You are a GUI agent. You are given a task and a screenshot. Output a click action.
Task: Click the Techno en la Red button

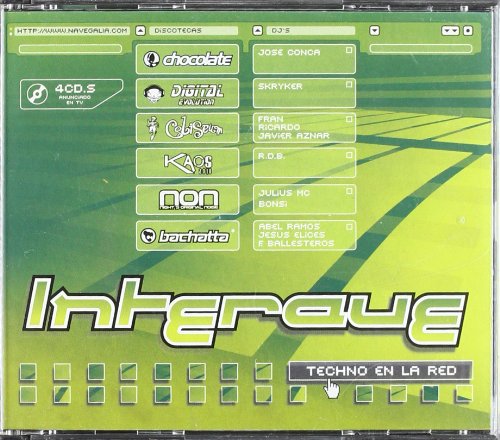pyautogui.click(x=380, y=371)
